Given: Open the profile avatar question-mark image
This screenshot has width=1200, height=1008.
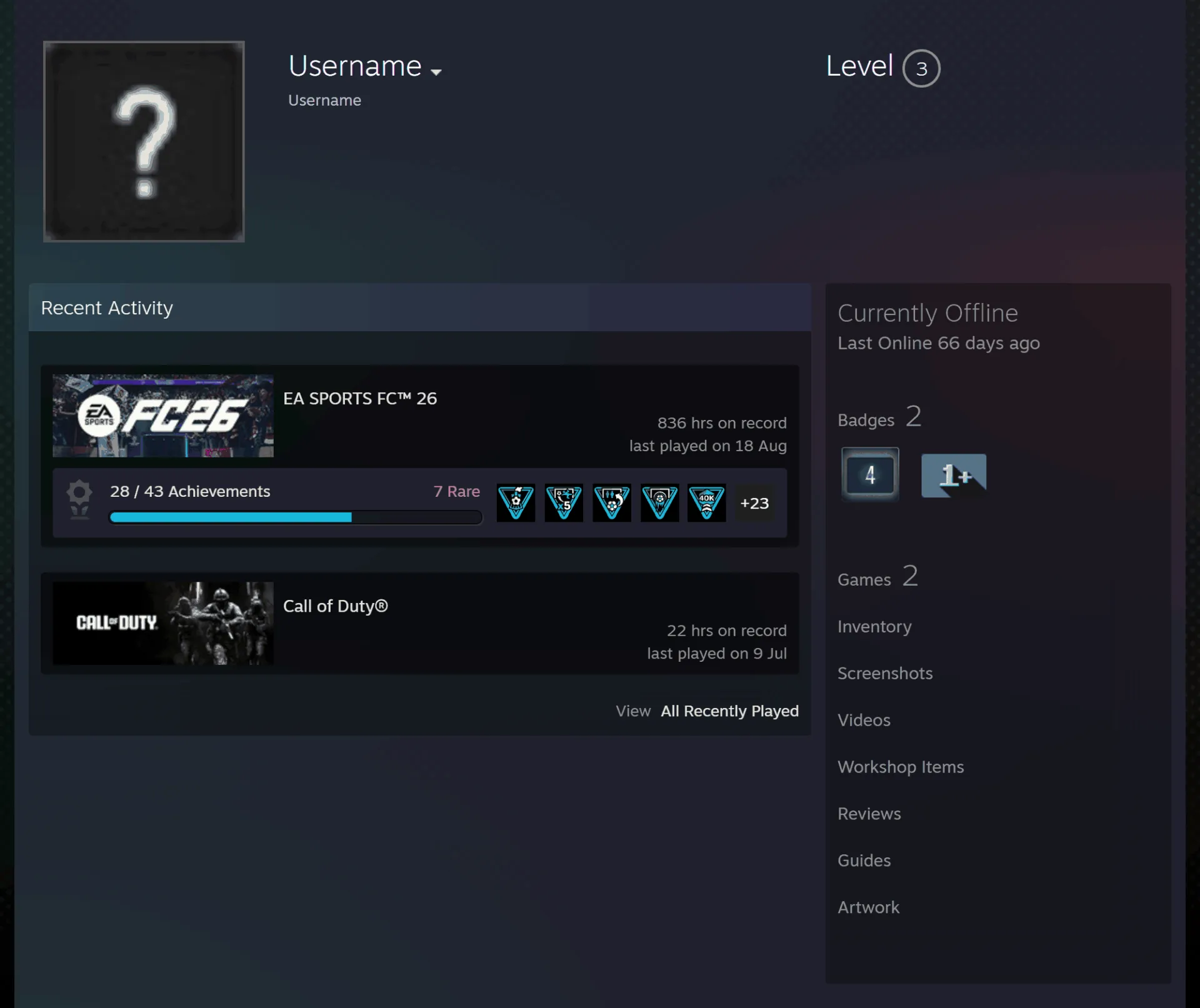Looking at the screenshot, I should click(x=144, y=141).
